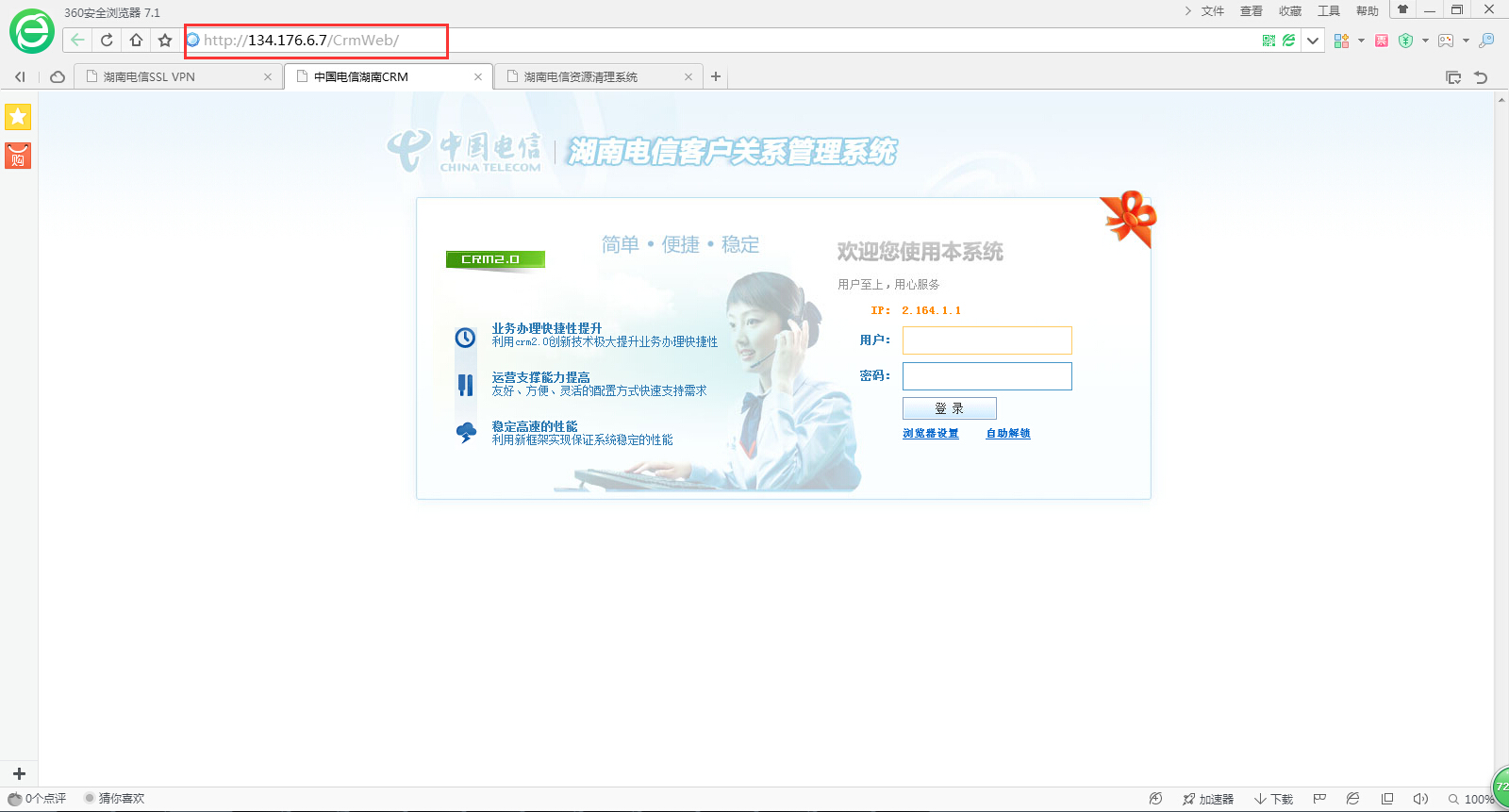This screenshot has width=1509, height=812.
Task: Open the 文件 menu
Action: [1212, 11]
